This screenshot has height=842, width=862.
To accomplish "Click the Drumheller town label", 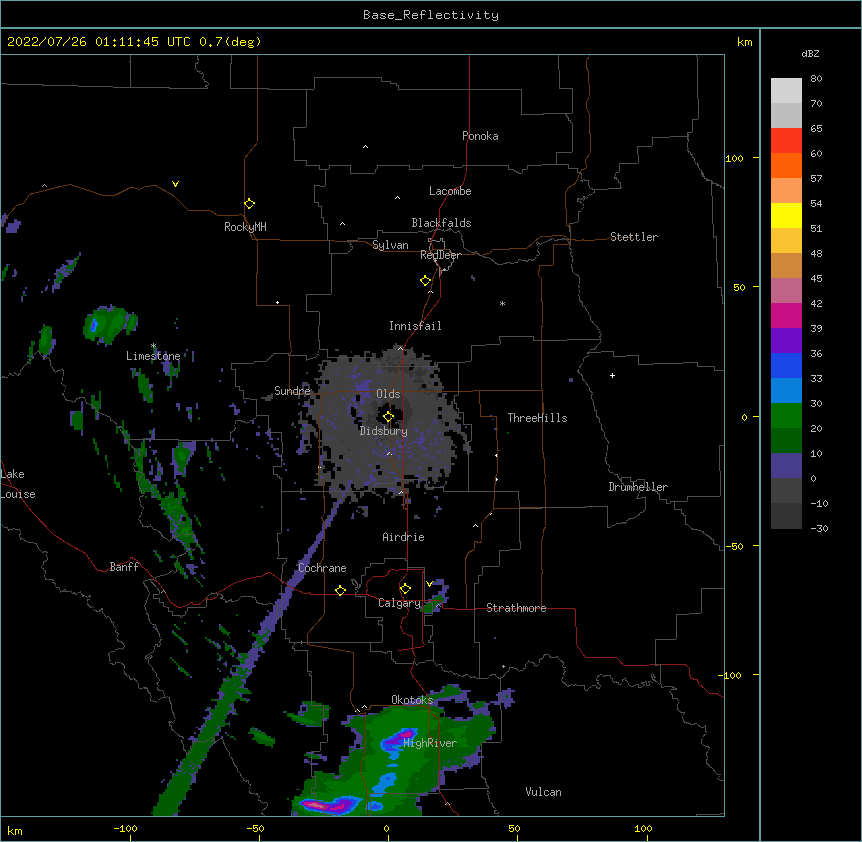I will tap(638, 487).
